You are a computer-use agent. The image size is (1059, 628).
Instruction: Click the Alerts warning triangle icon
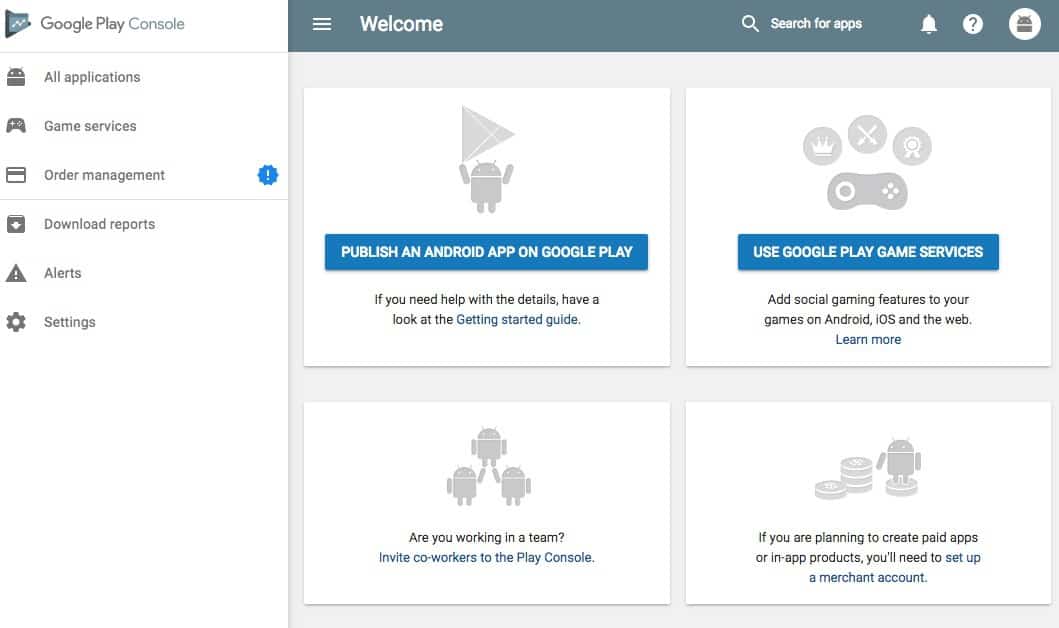click(x=16, y=273)
